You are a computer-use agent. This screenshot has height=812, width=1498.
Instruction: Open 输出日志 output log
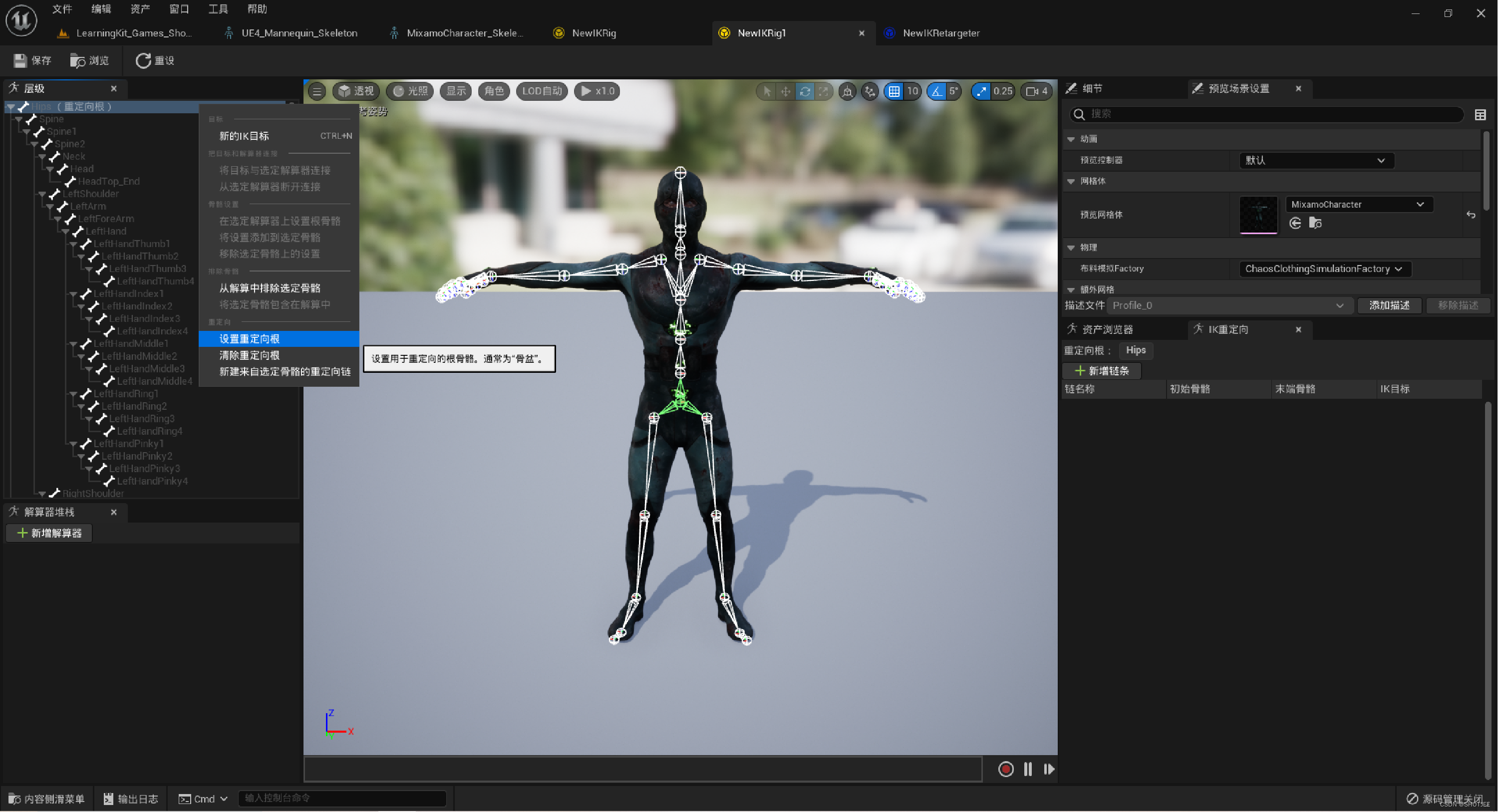[x=131, y=799]
